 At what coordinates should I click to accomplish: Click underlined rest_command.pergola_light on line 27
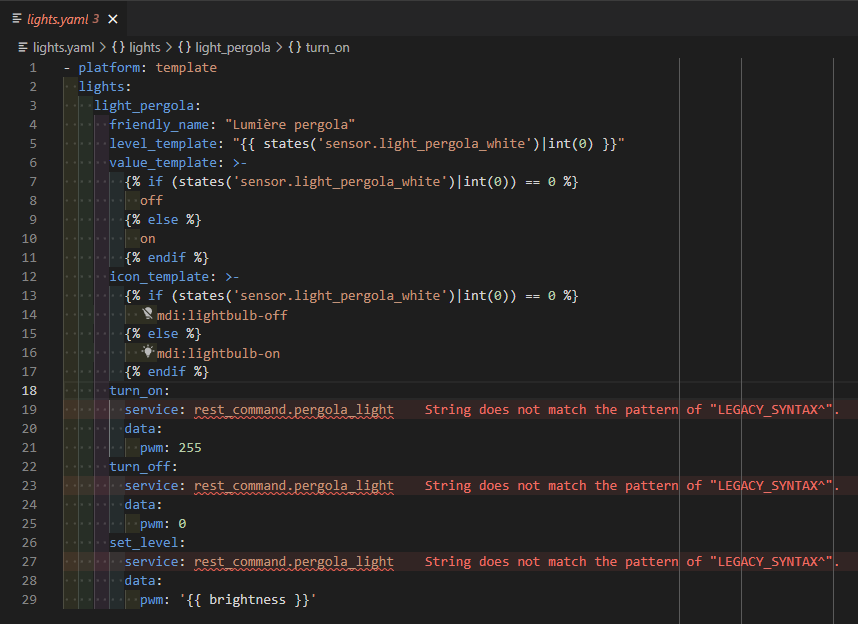294,562
